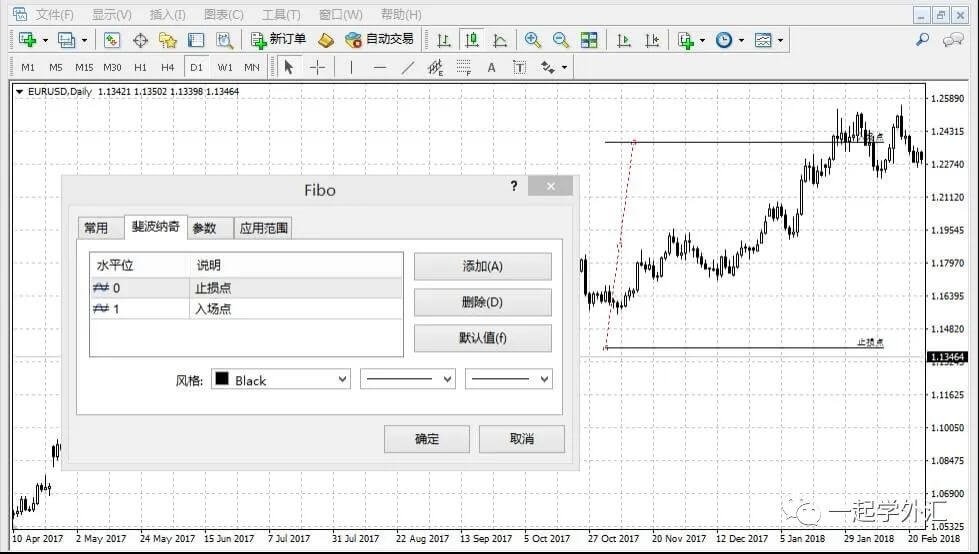
Task: Open the 文件(F) menu
Action: coord(54,14)
